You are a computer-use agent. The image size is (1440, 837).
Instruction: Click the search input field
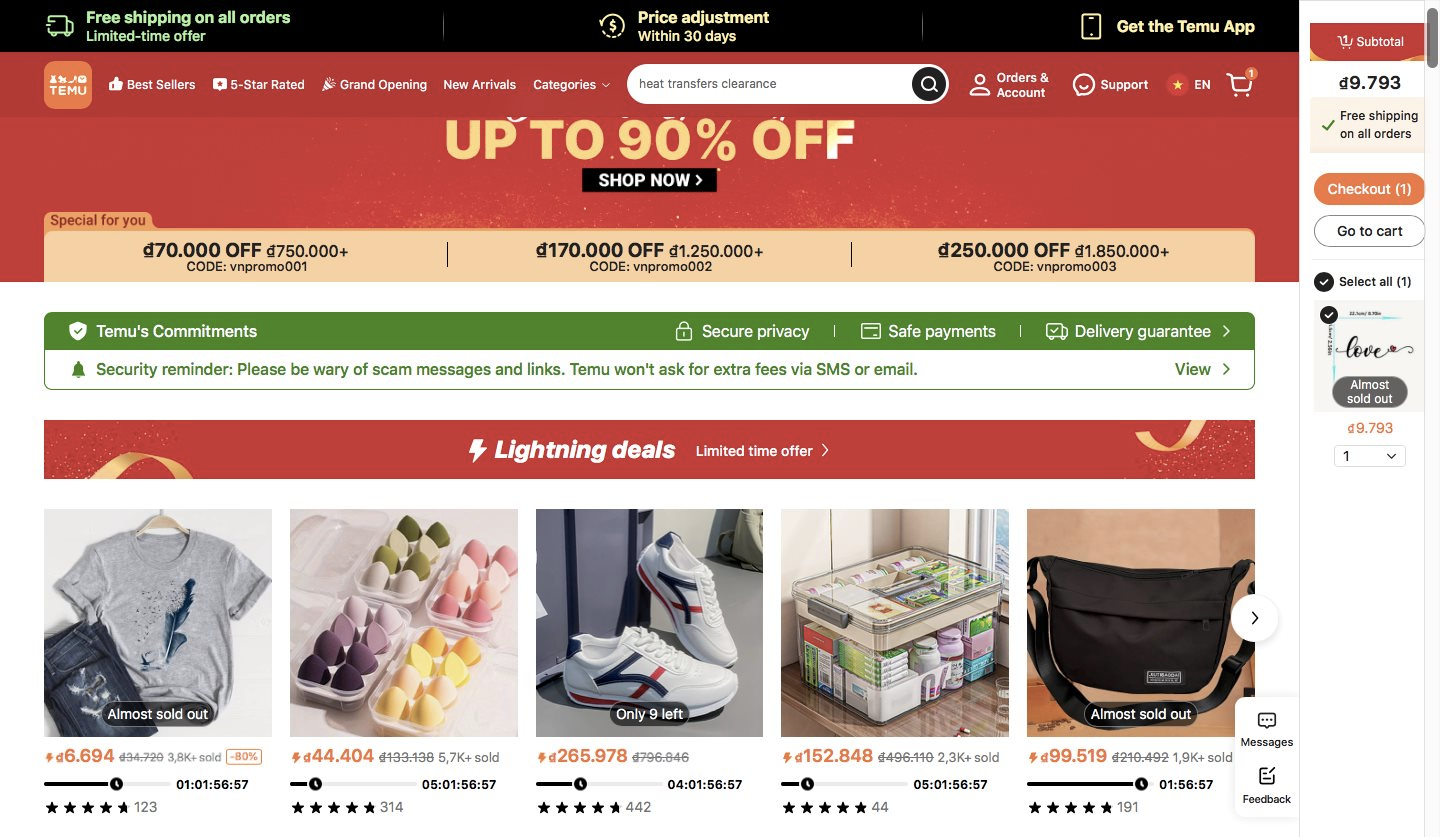(x=770, y=84)
